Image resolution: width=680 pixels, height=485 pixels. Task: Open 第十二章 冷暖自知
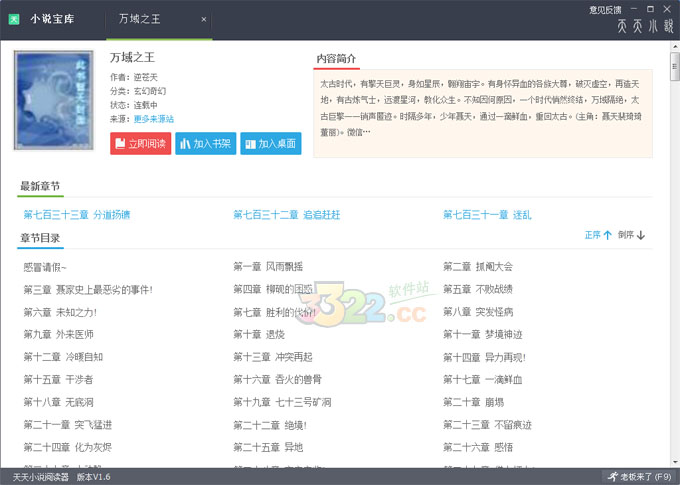click(63, 357)
